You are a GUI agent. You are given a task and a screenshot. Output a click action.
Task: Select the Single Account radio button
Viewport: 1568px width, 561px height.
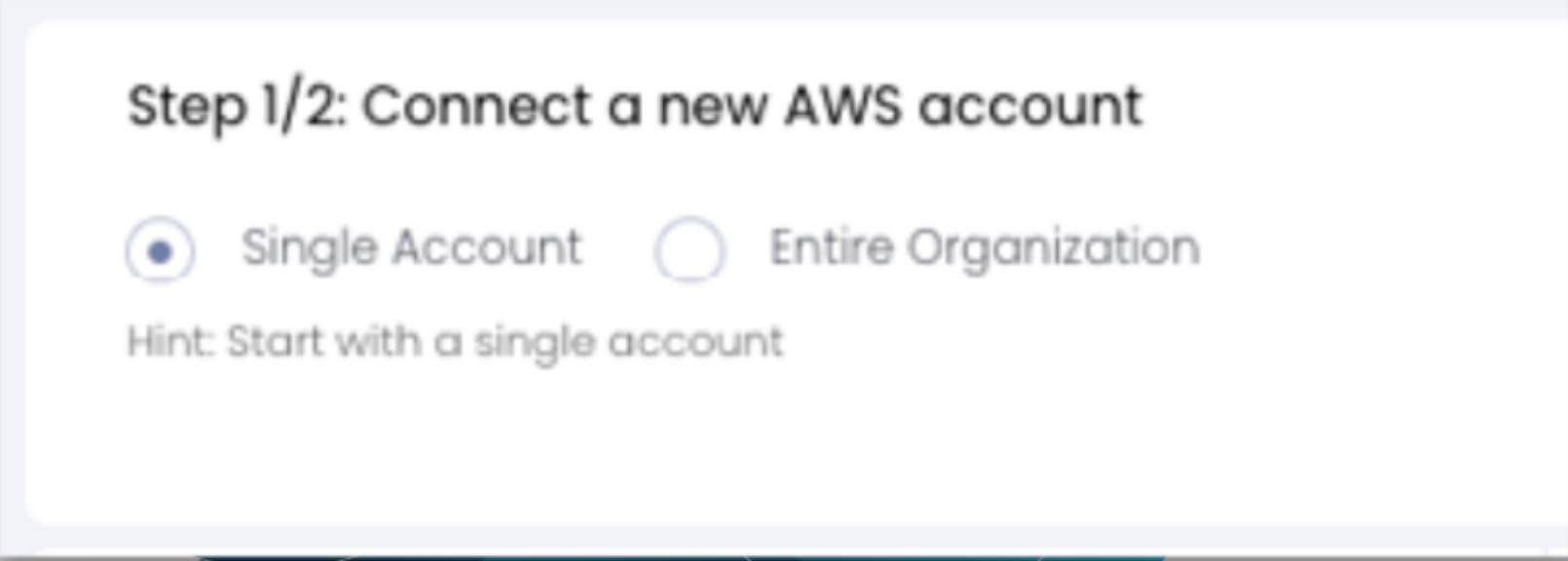click(x=160, y=251)
